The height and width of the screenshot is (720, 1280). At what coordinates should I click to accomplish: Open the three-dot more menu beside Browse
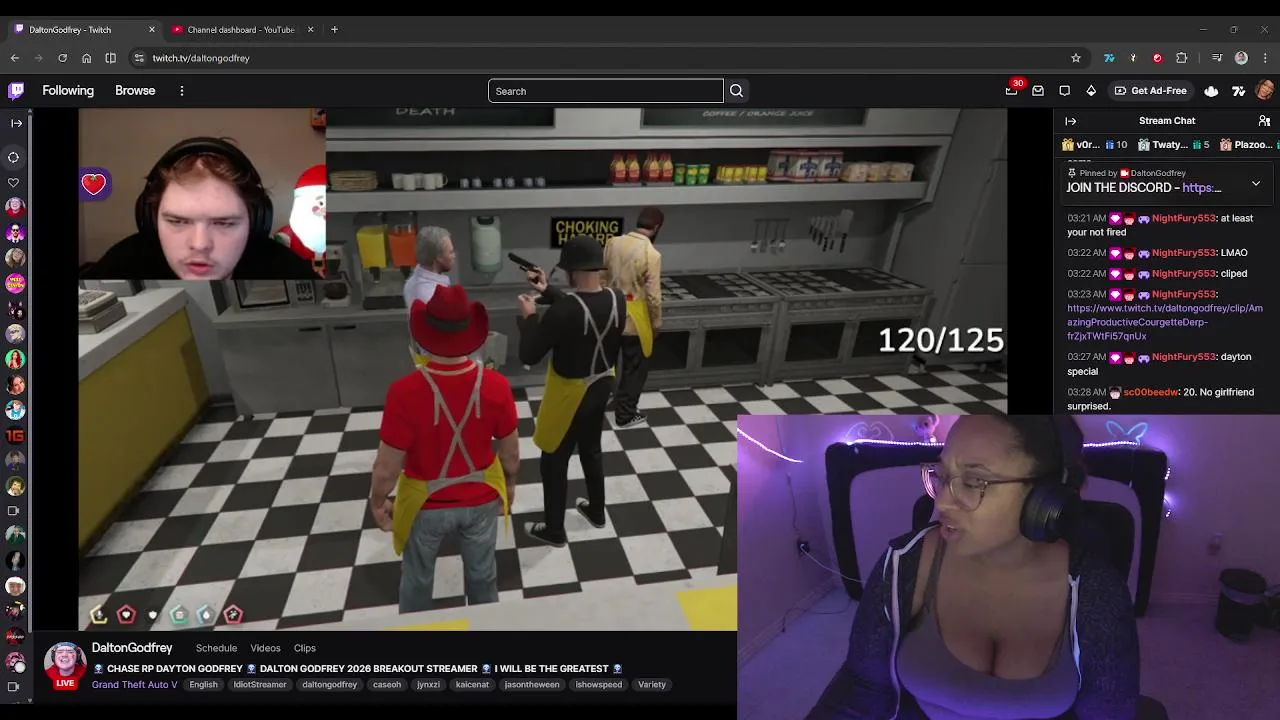181,91
